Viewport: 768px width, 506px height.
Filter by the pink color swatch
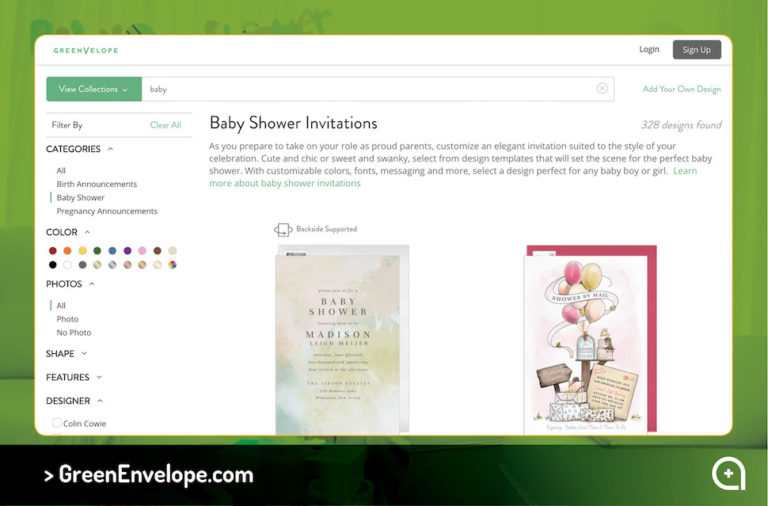click(142, 251)
